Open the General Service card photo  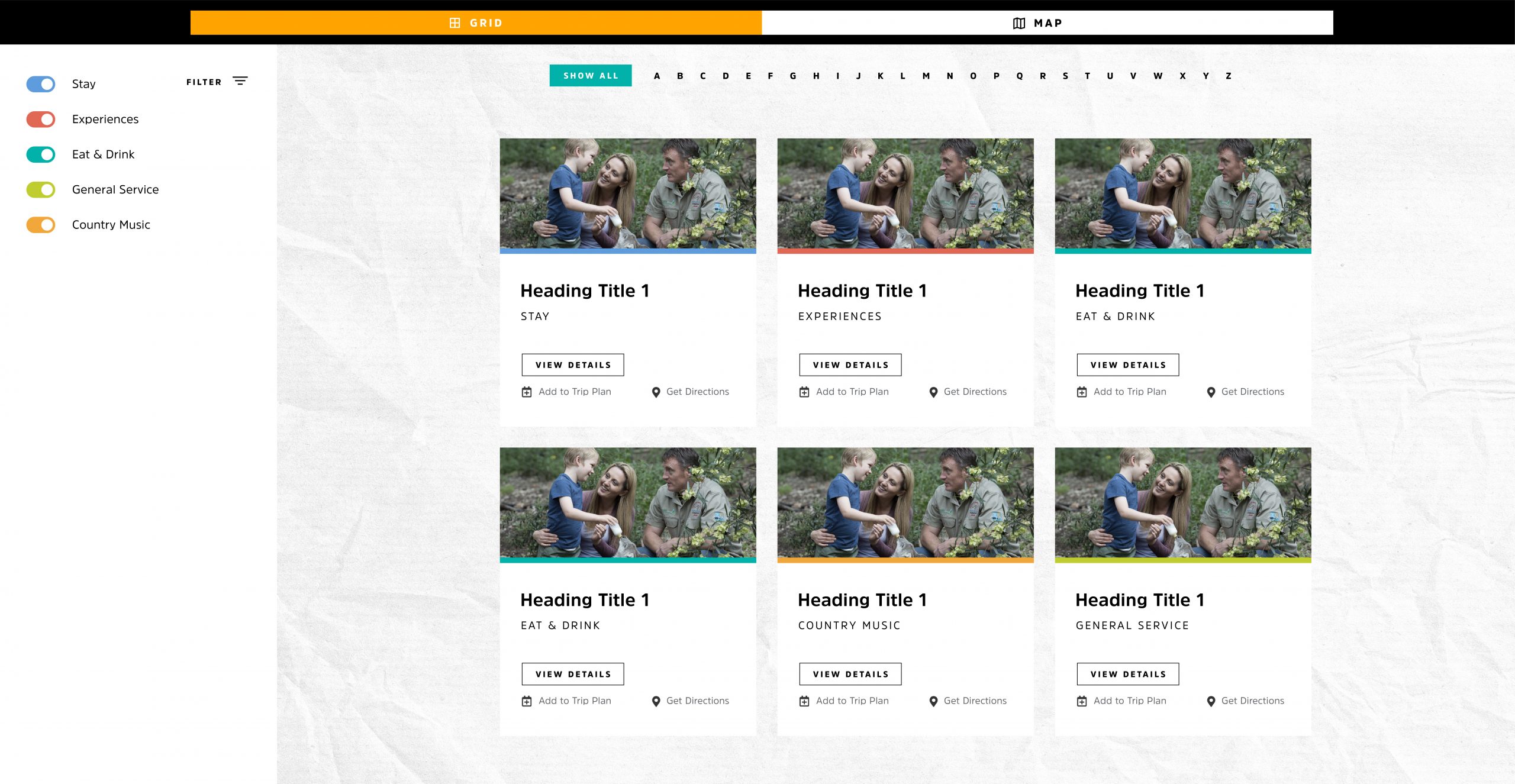point(1182,503)
